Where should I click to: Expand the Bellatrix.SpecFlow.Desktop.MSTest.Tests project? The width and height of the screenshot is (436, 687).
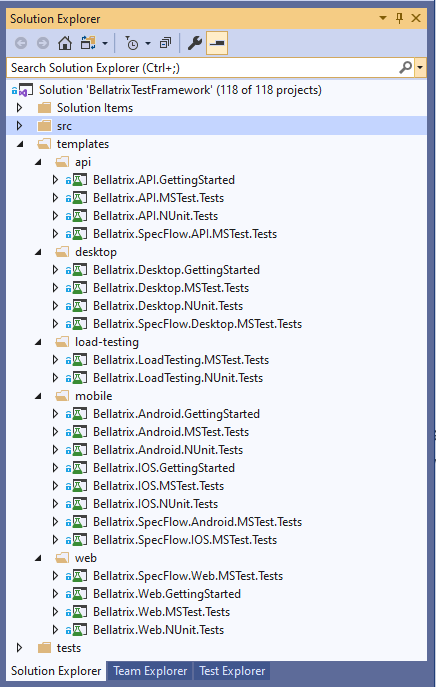pos(55,324)
